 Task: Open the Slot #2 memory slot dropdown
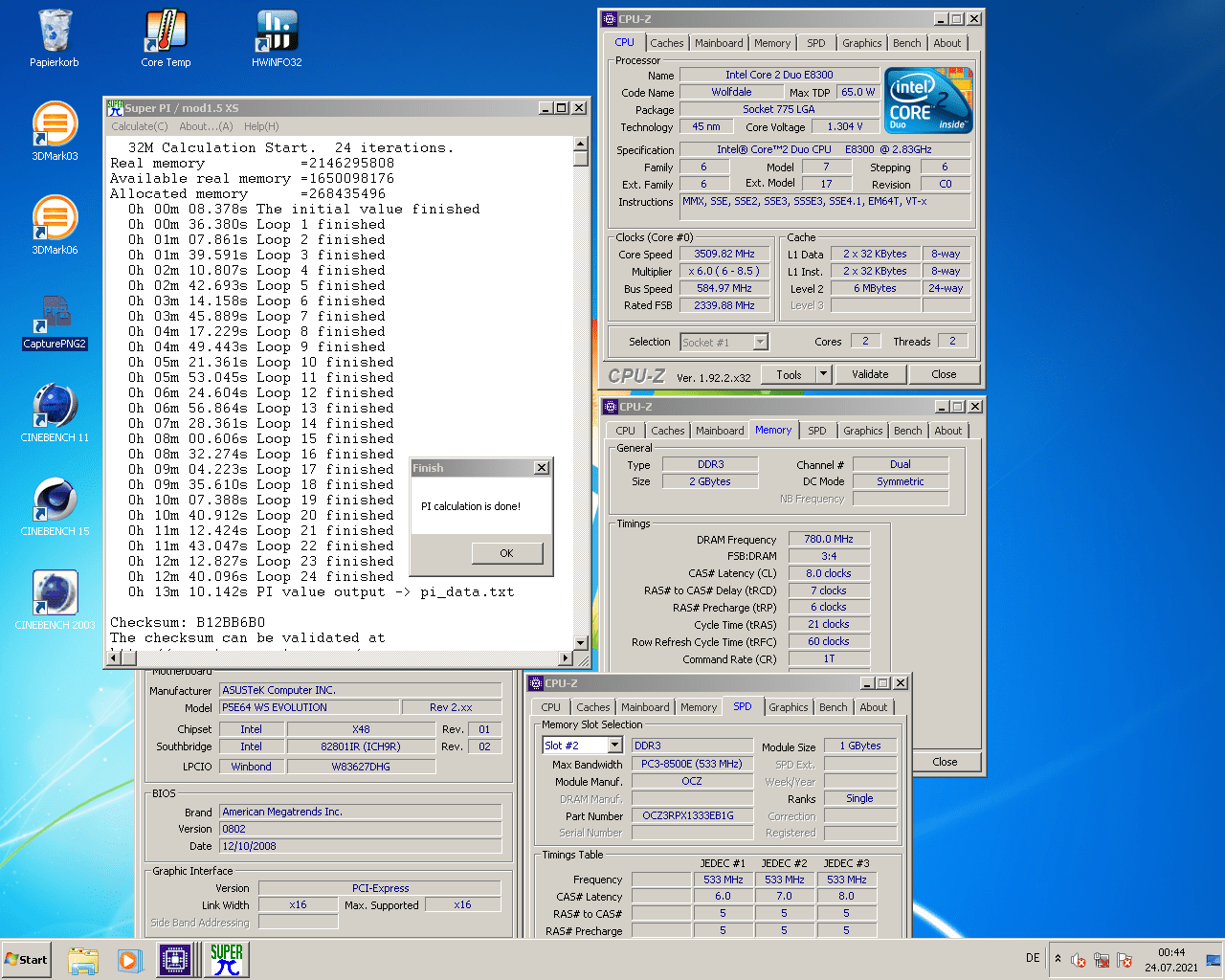[x=614, y=746]
